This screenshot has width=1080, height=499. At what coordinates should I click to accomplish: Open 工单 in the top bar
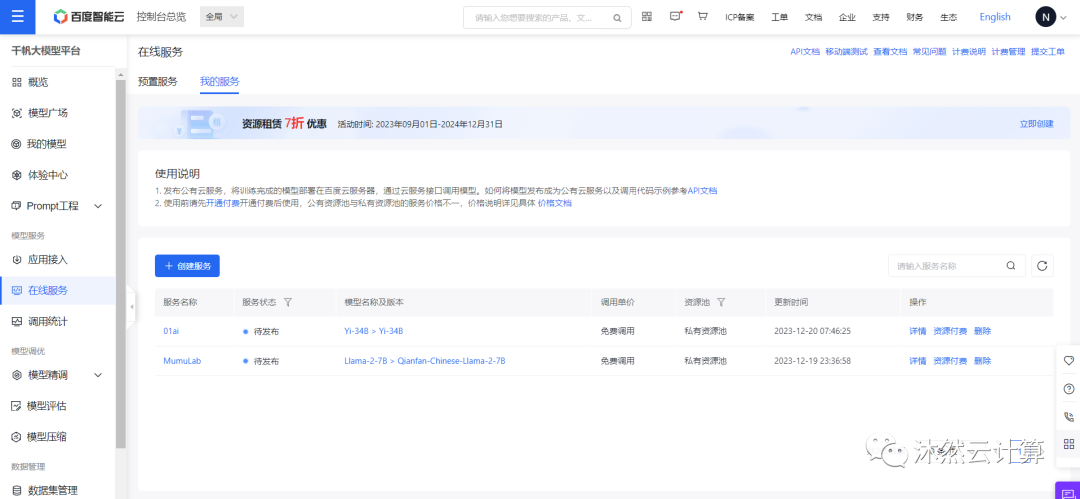(780, 17)
